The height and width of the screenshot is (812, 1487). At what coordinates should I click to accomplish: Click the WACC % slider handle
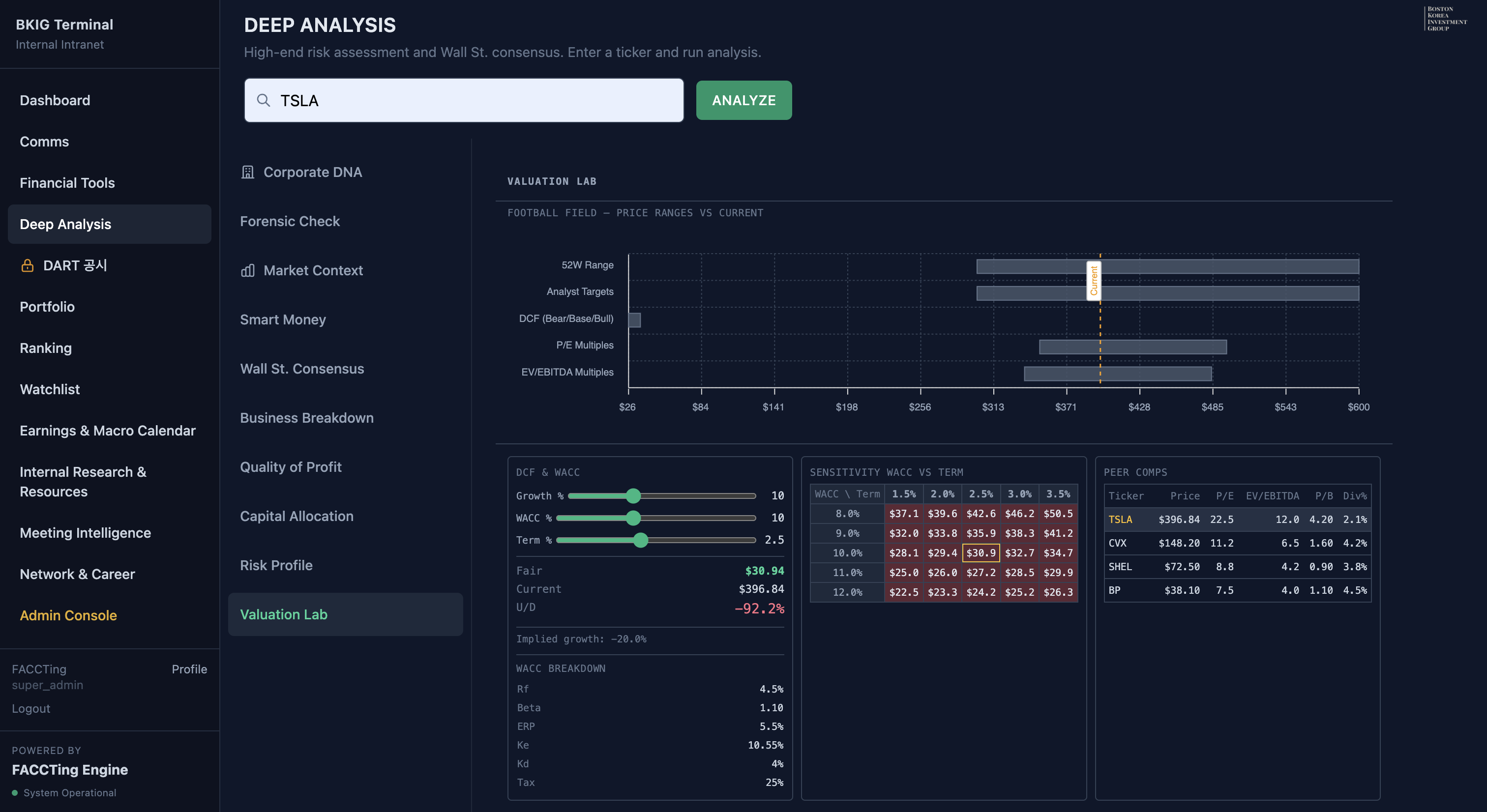point(633,518)
